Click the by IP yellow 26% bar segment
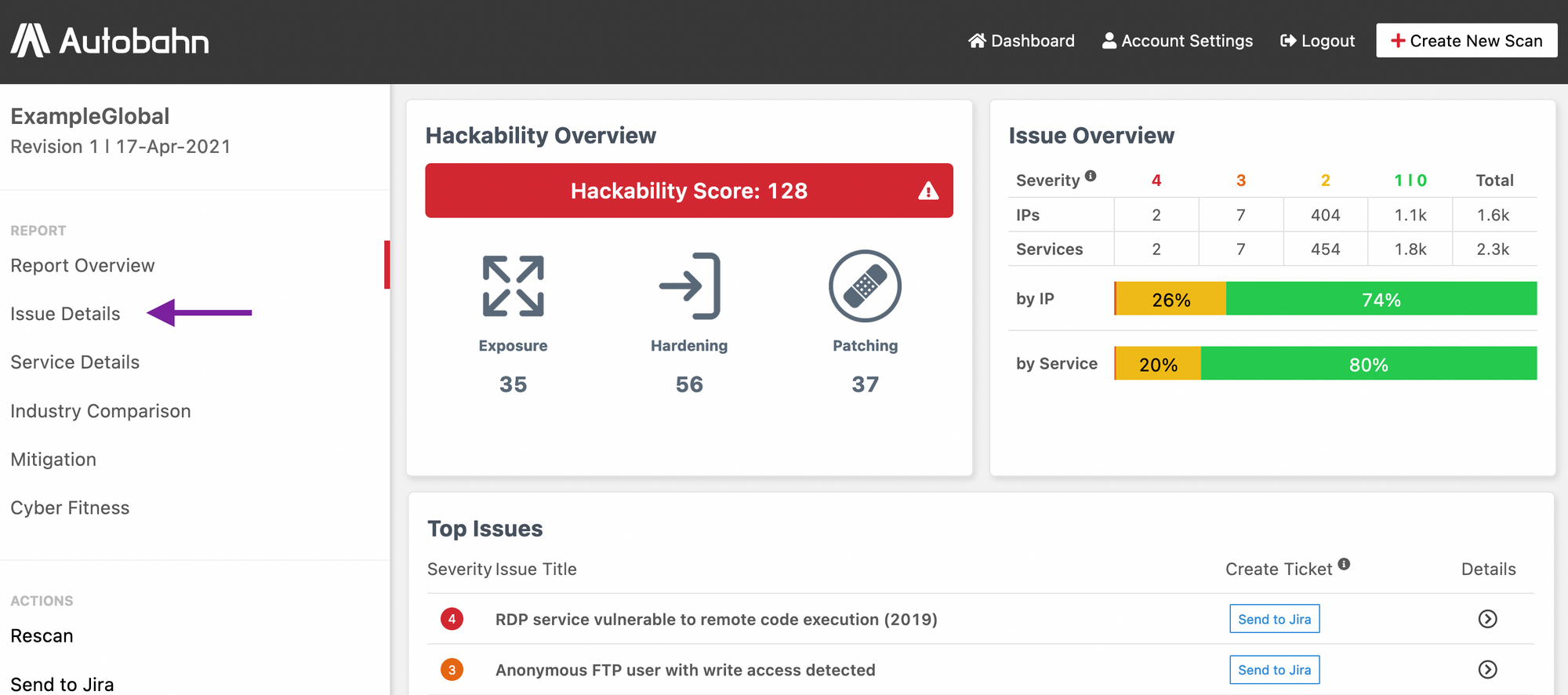This screenshot has width=1568, height=695. (x=1171, y=299)
